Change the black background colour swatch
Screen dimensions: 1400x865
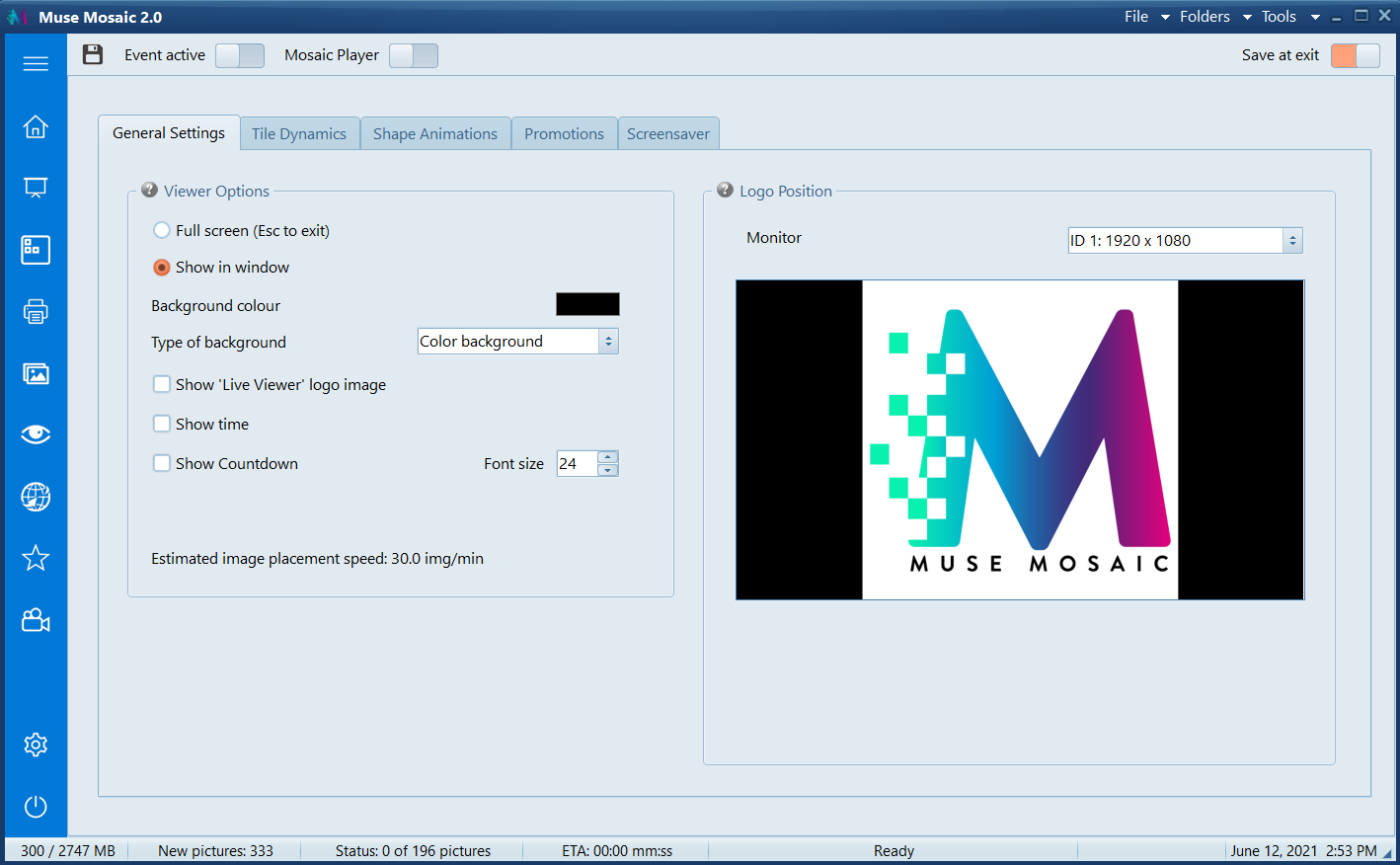click(x=587, y=304)
